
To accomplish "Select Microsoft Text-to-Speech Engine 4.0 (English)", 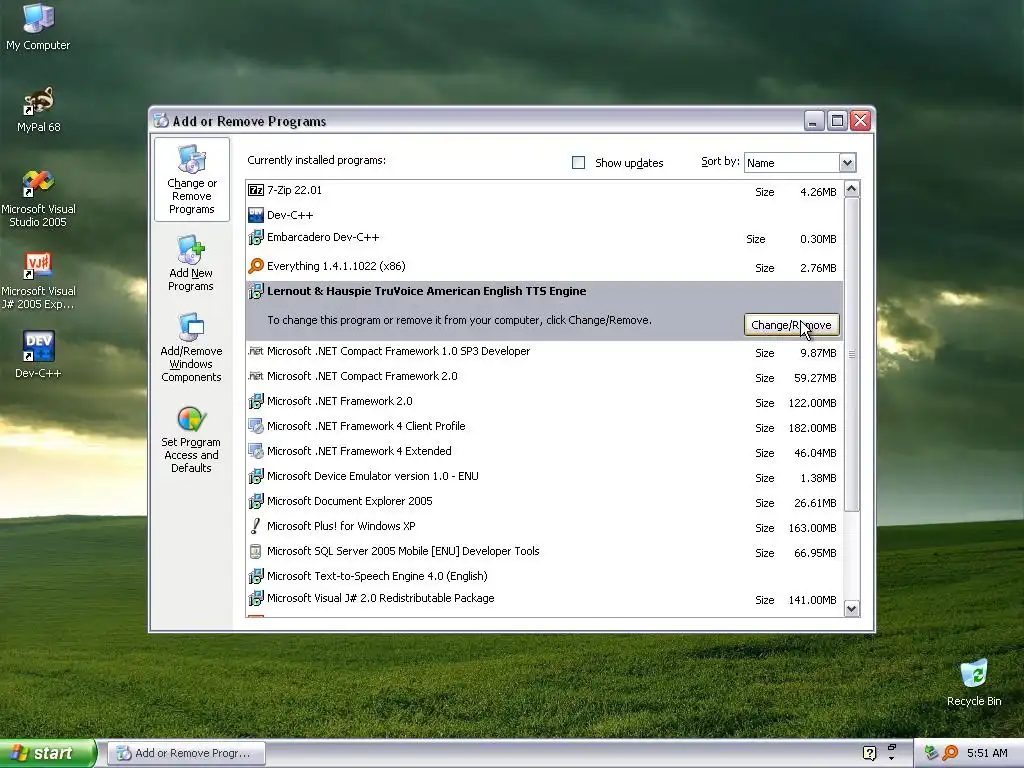I will pyautogui.click(x=545, y=576).
